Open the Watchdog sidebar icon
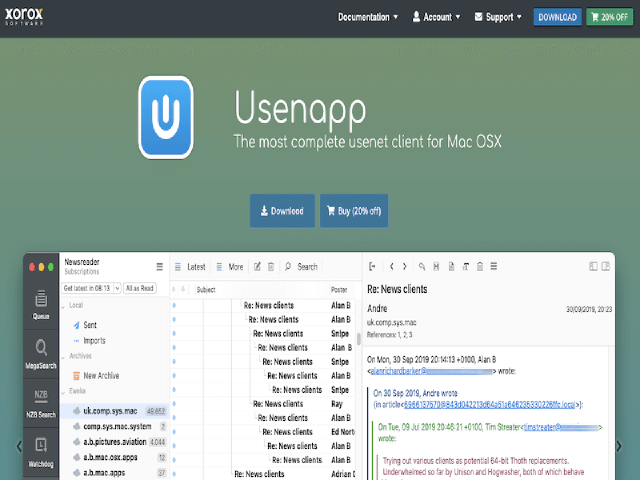This screenshot has width=640, height=480. 41,453
